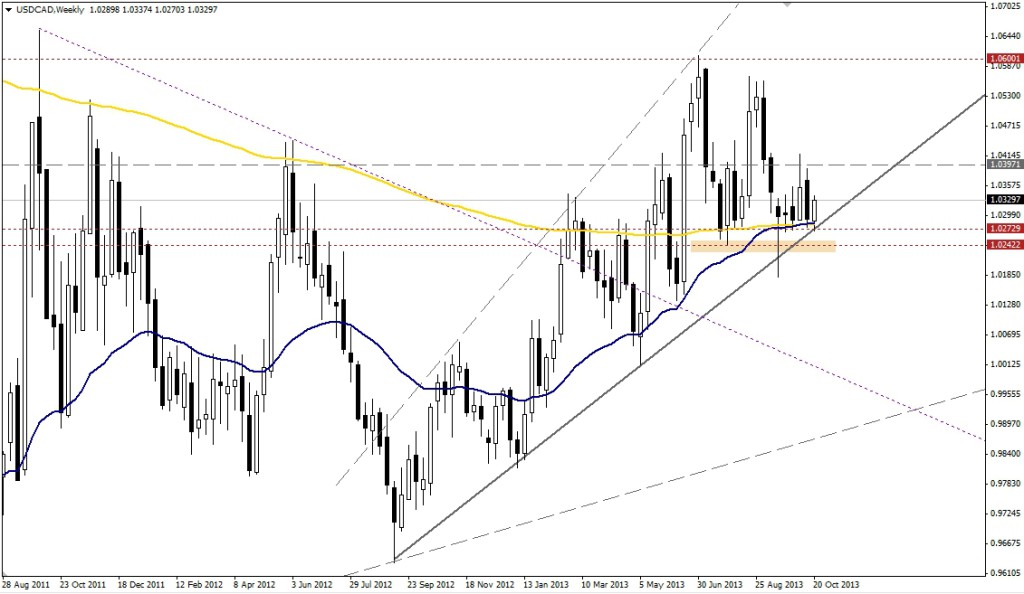This screenshot has width=1024, height=594.
Task: Click the chart shift triangle marker at top
Action: click(789, 5)
